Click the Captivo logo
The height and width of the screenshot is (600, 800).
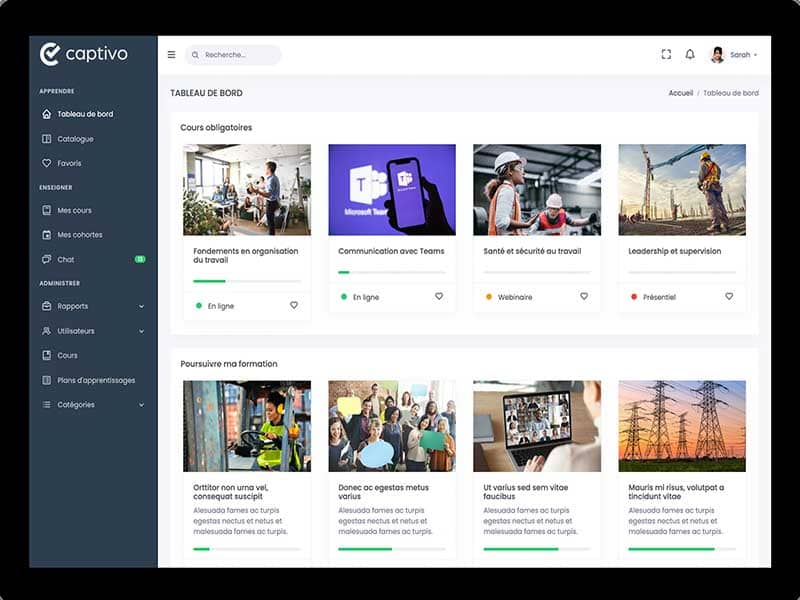84,54
